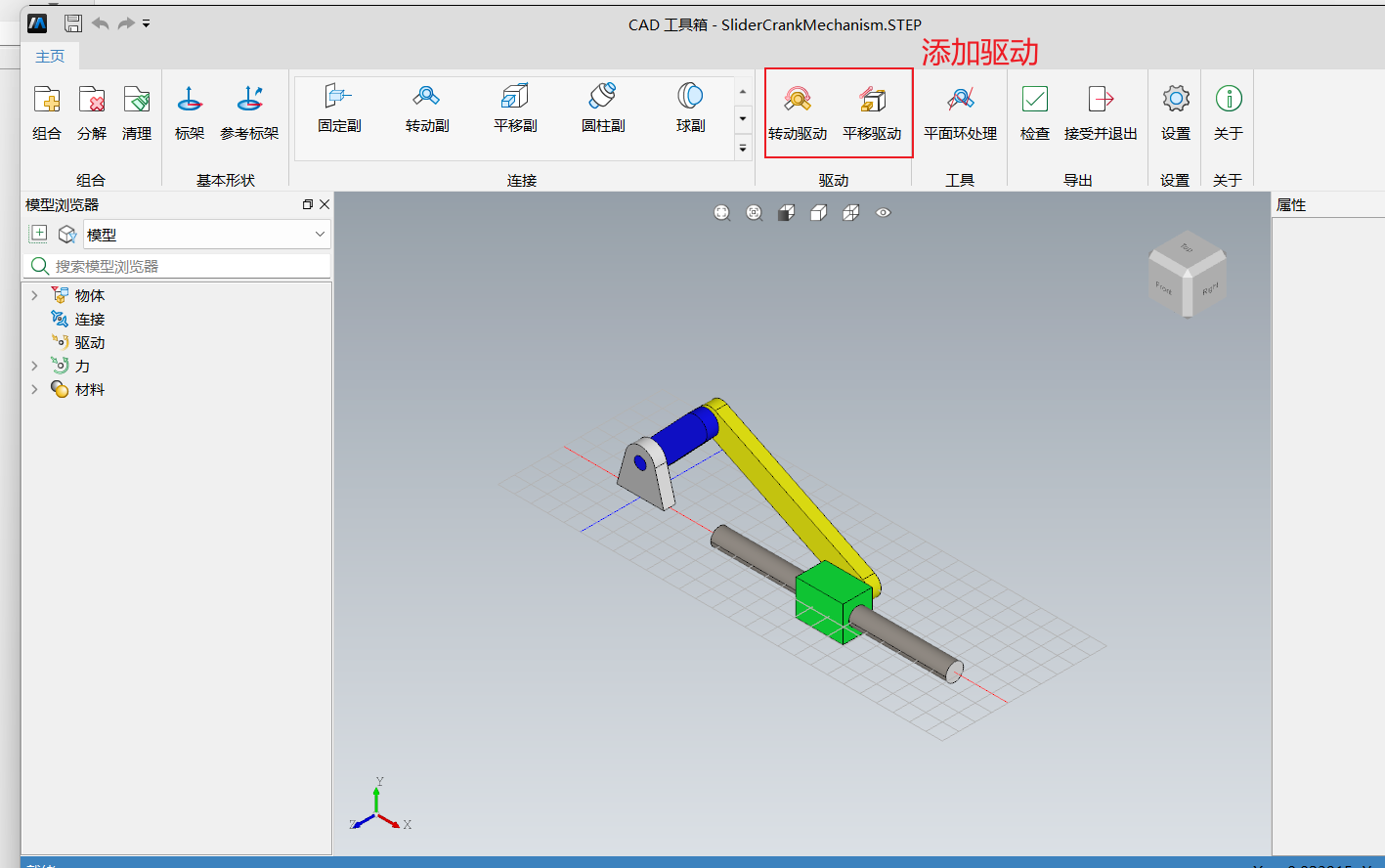Click the Right face of view cube
Screen dimensions: 1385x868
click(1210, 287)
